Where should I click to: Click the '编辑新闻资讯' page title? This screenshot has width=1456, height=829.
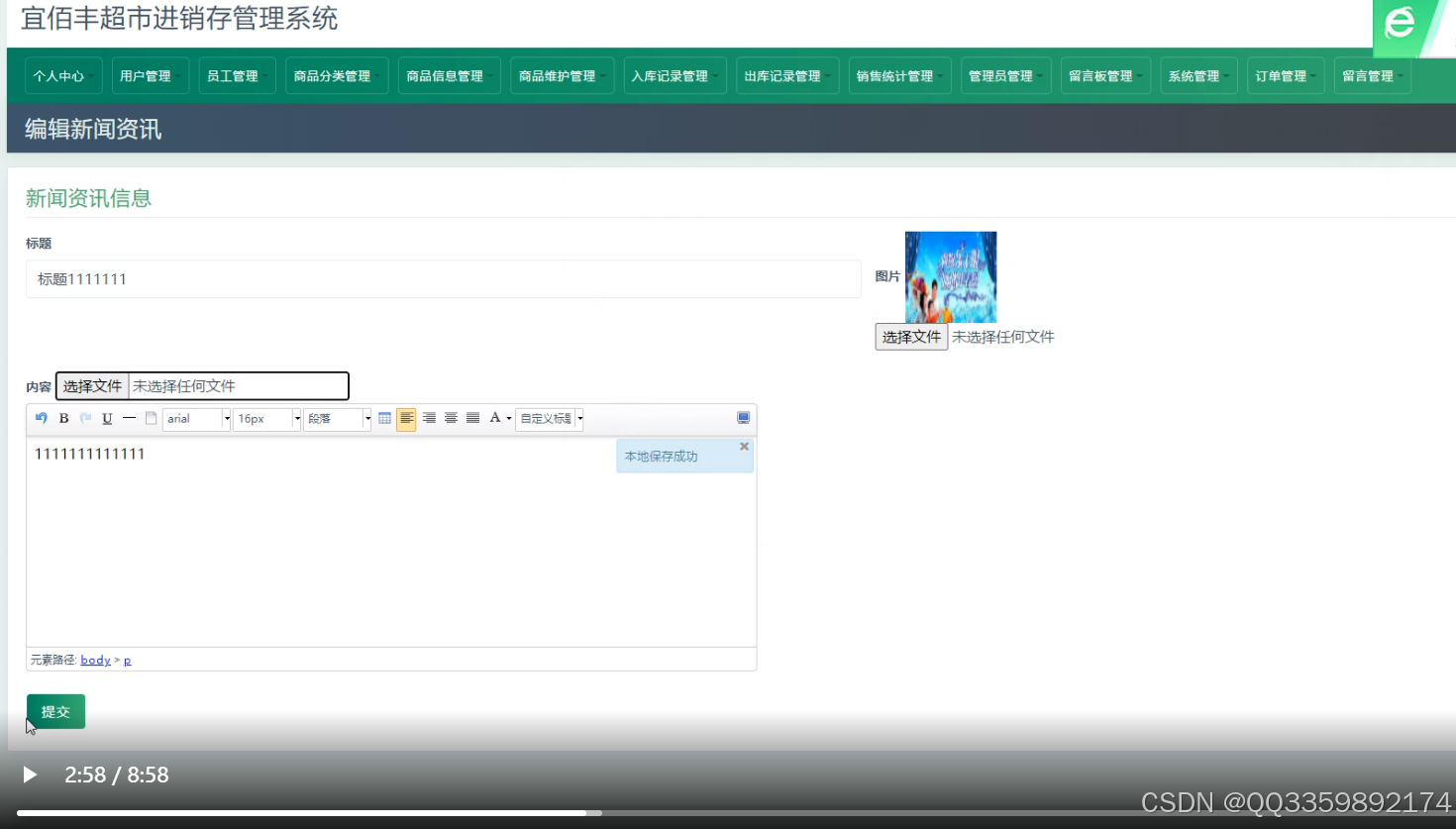pos(93,129)
